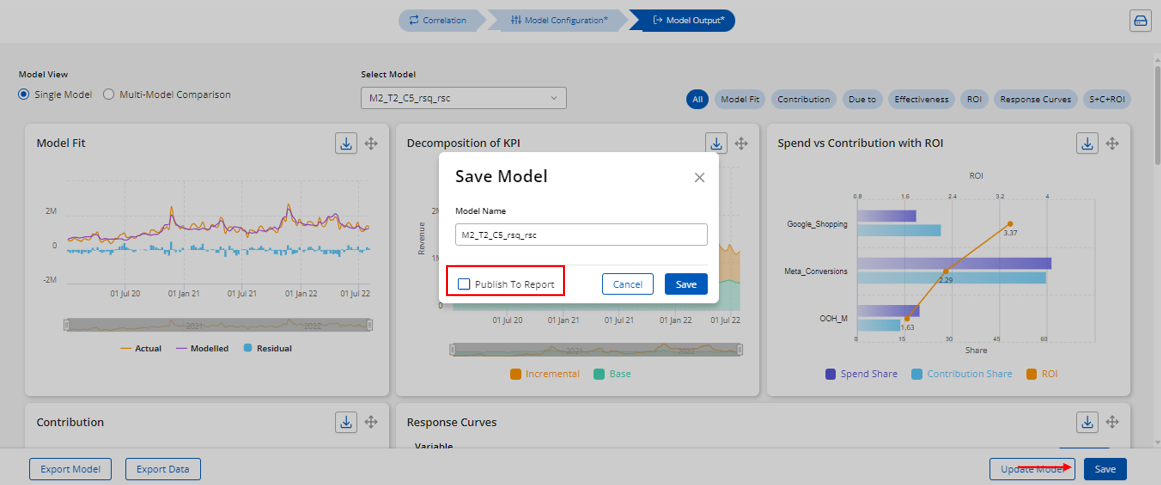Click the Model Fit time range slider

(217, 325)
